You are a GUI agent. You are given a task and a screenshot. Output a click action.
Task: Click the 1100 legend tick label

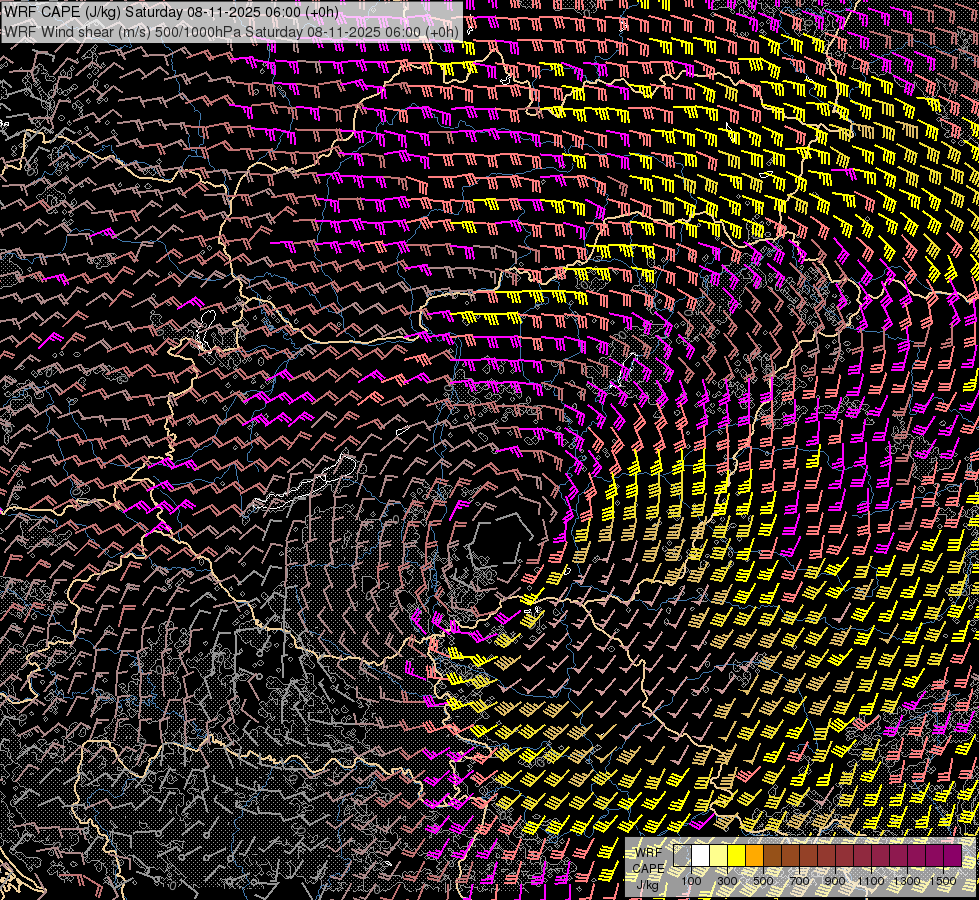click(871, 881)
